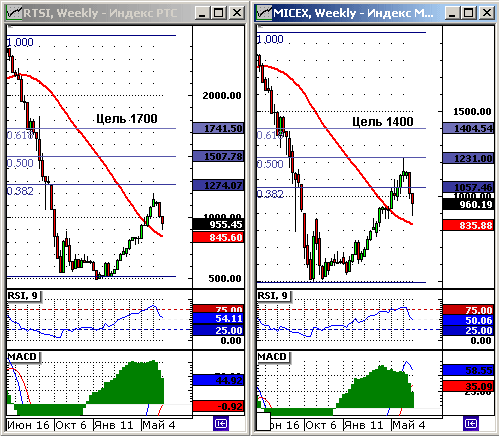Click the red 845.60 moving average tag

(x=218, y=237)
